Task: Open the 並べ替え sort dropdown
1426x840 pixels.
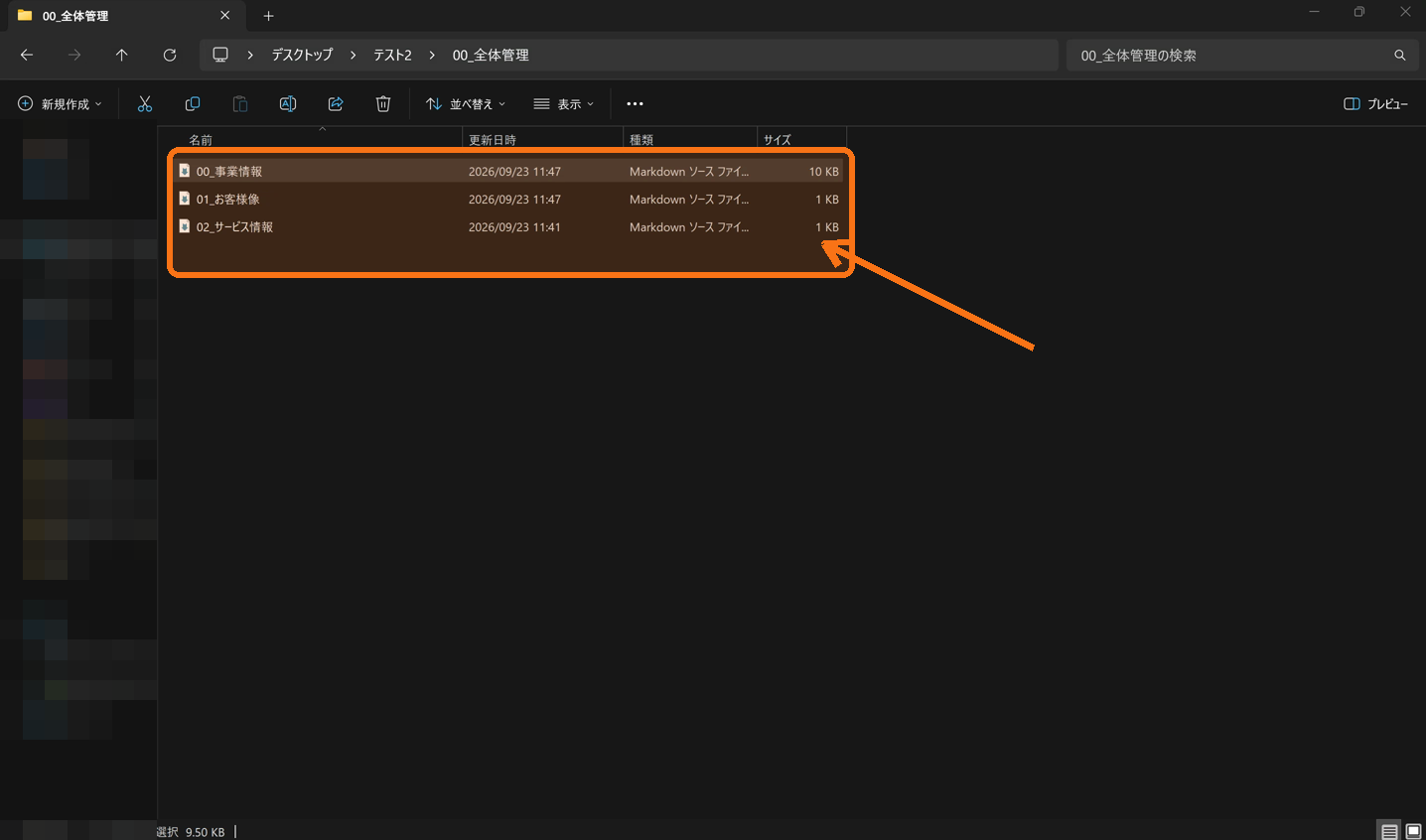Action: (x=466, y=104)
